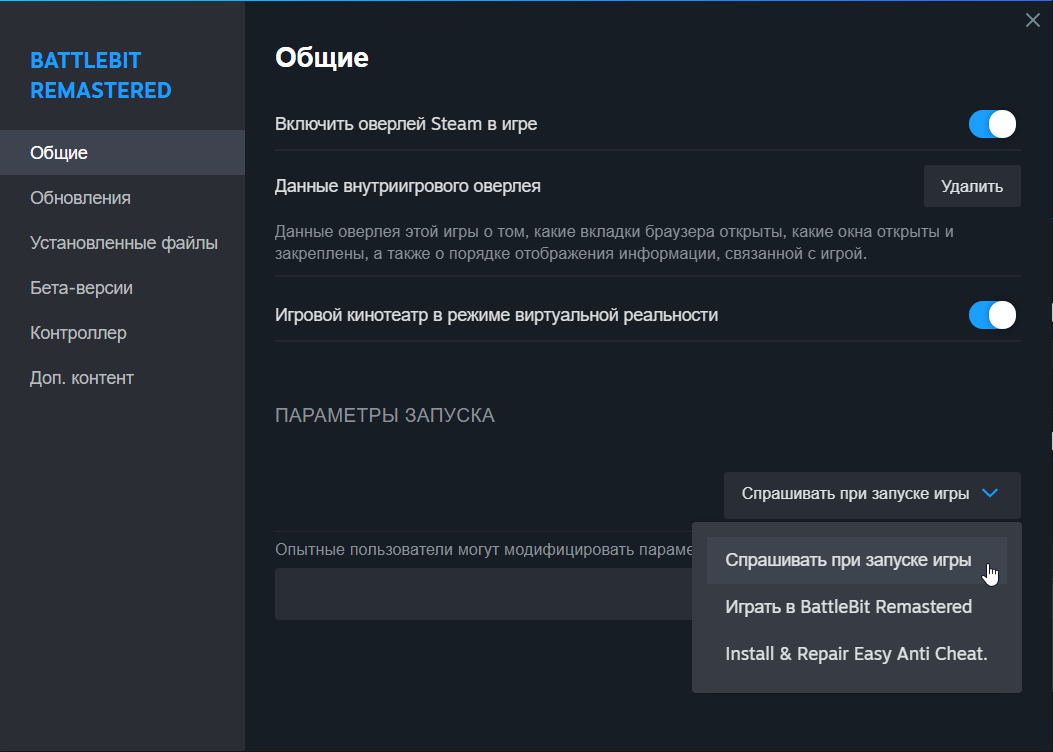Close the properties window with the X
Viewport: 1053px width, 752px height.
coord(1033,20)
